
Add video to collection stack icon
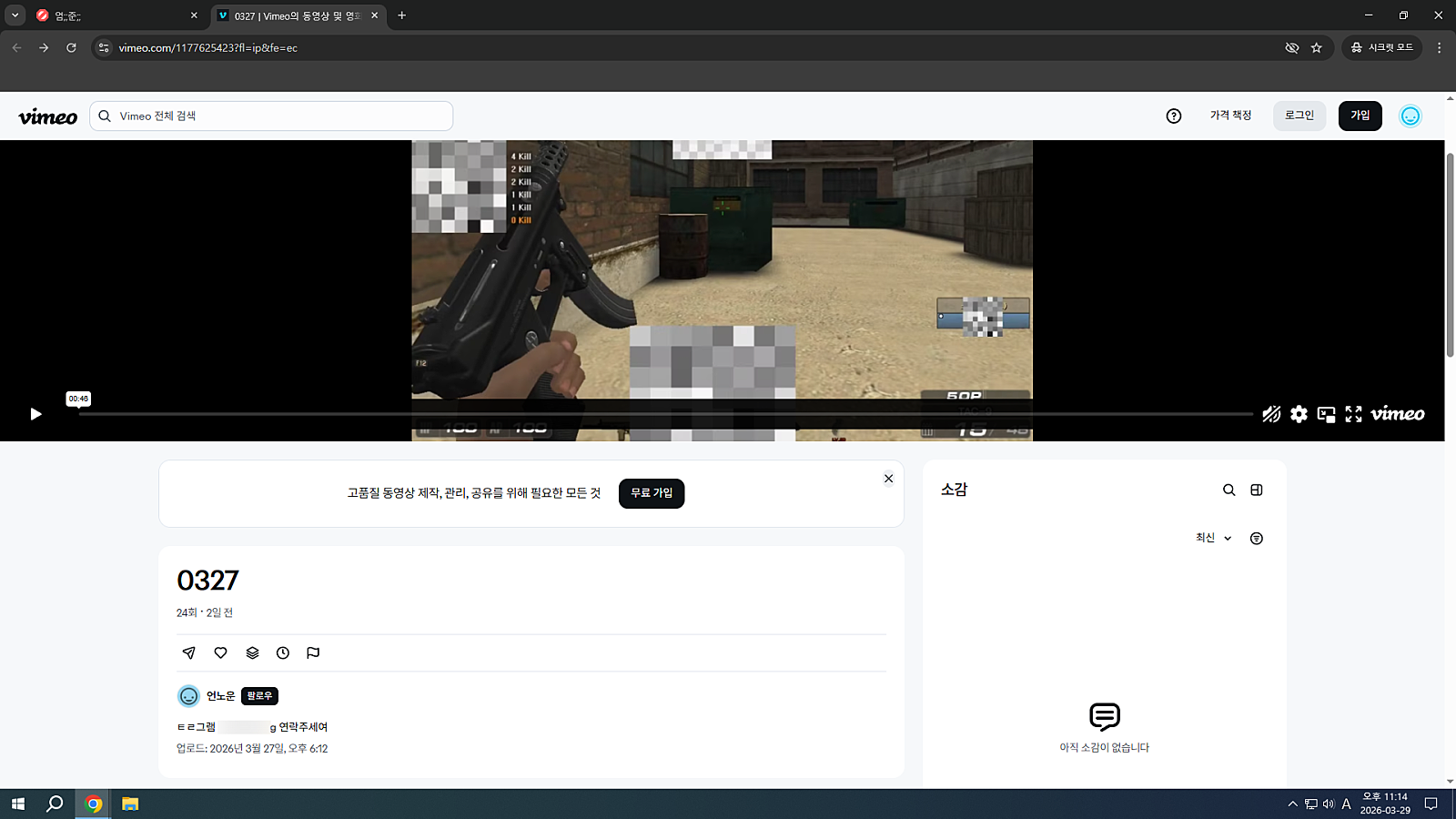(x=252, y=652)
